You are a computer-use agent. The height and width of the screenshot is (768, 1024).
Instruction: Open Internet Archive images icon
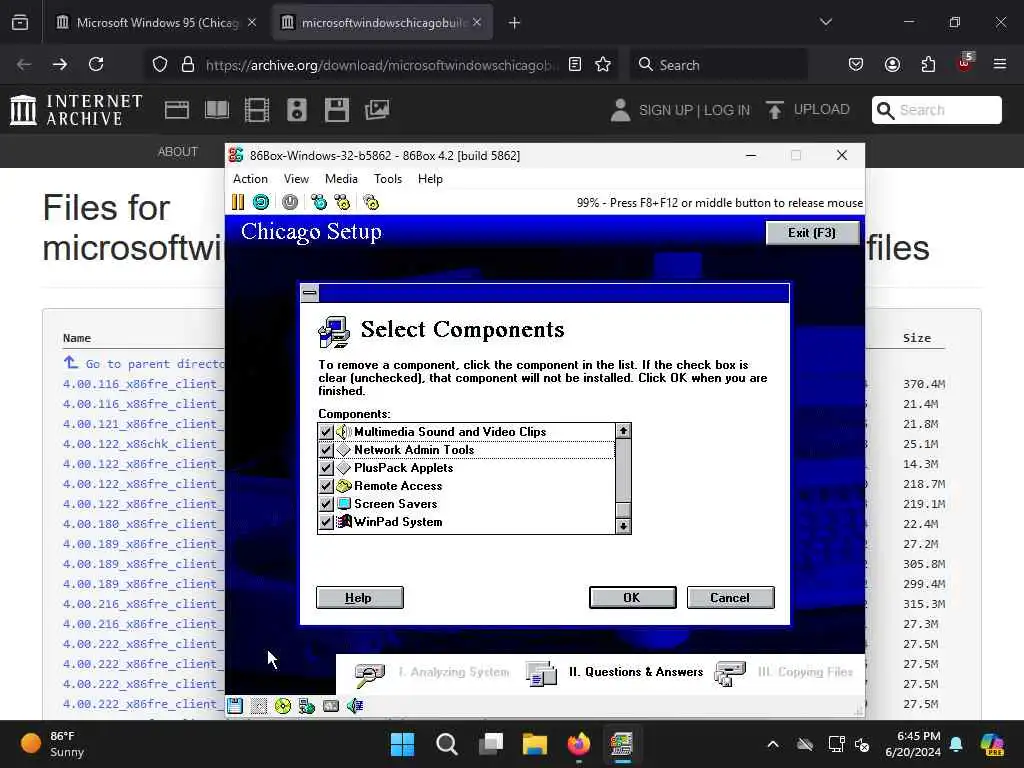(377, 110)
